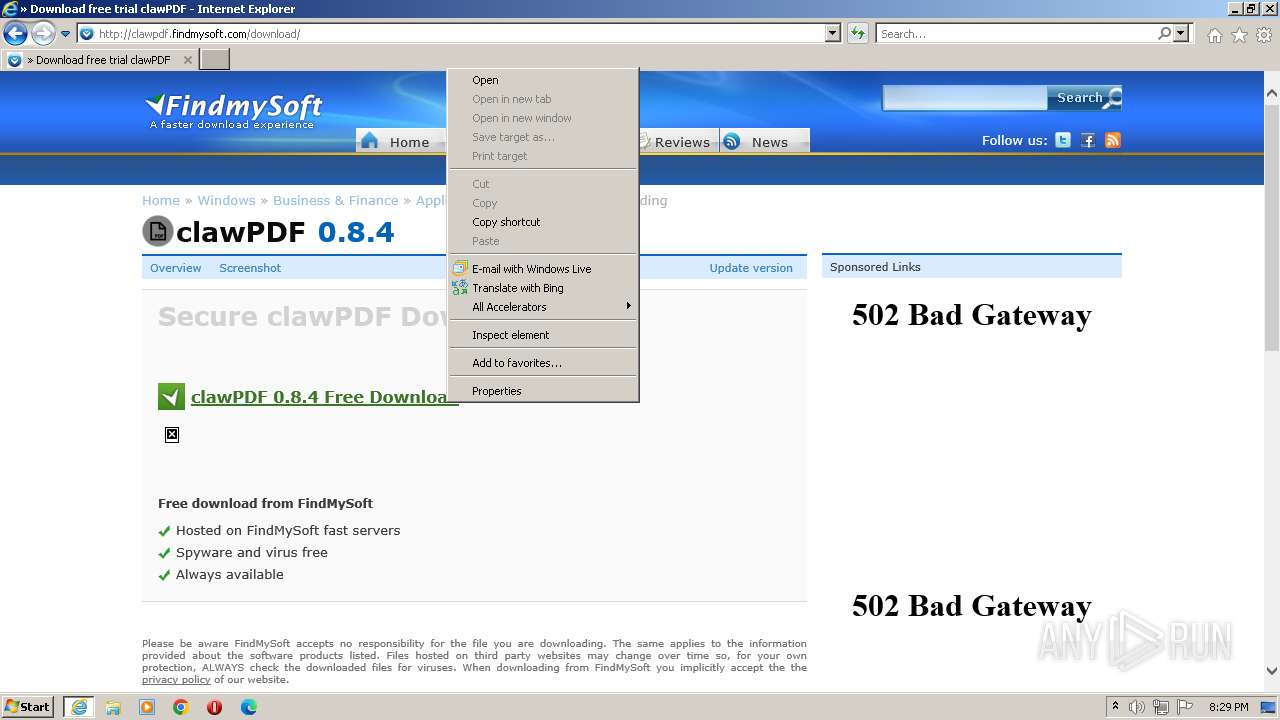Click the search magnifier icon in toolbar
Viewport: 1280px width, 720px height.
tap(1165, 34)
